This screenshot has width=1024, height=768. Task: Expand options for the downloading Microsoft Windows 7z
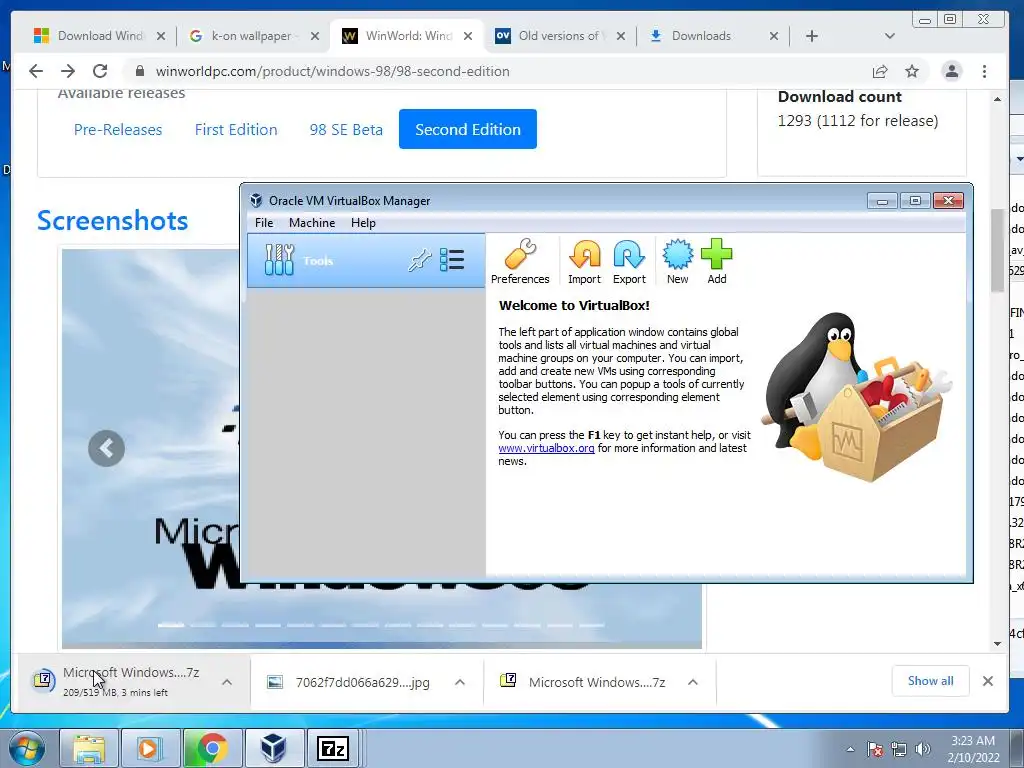coord(227,682)
